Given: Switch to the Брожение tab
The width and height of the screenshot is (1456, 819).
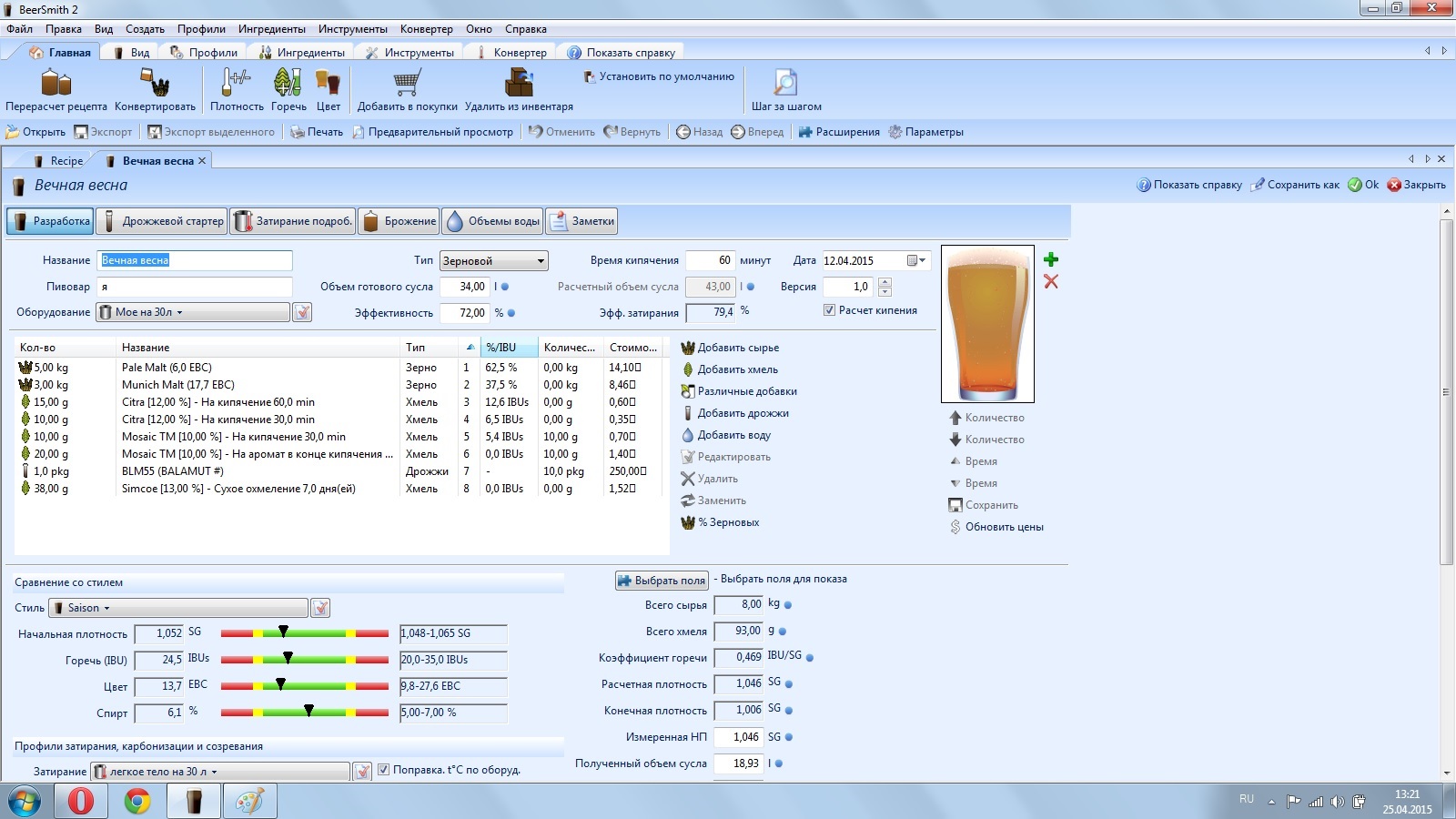Looking at the screenshot, I should click(399, 221).
